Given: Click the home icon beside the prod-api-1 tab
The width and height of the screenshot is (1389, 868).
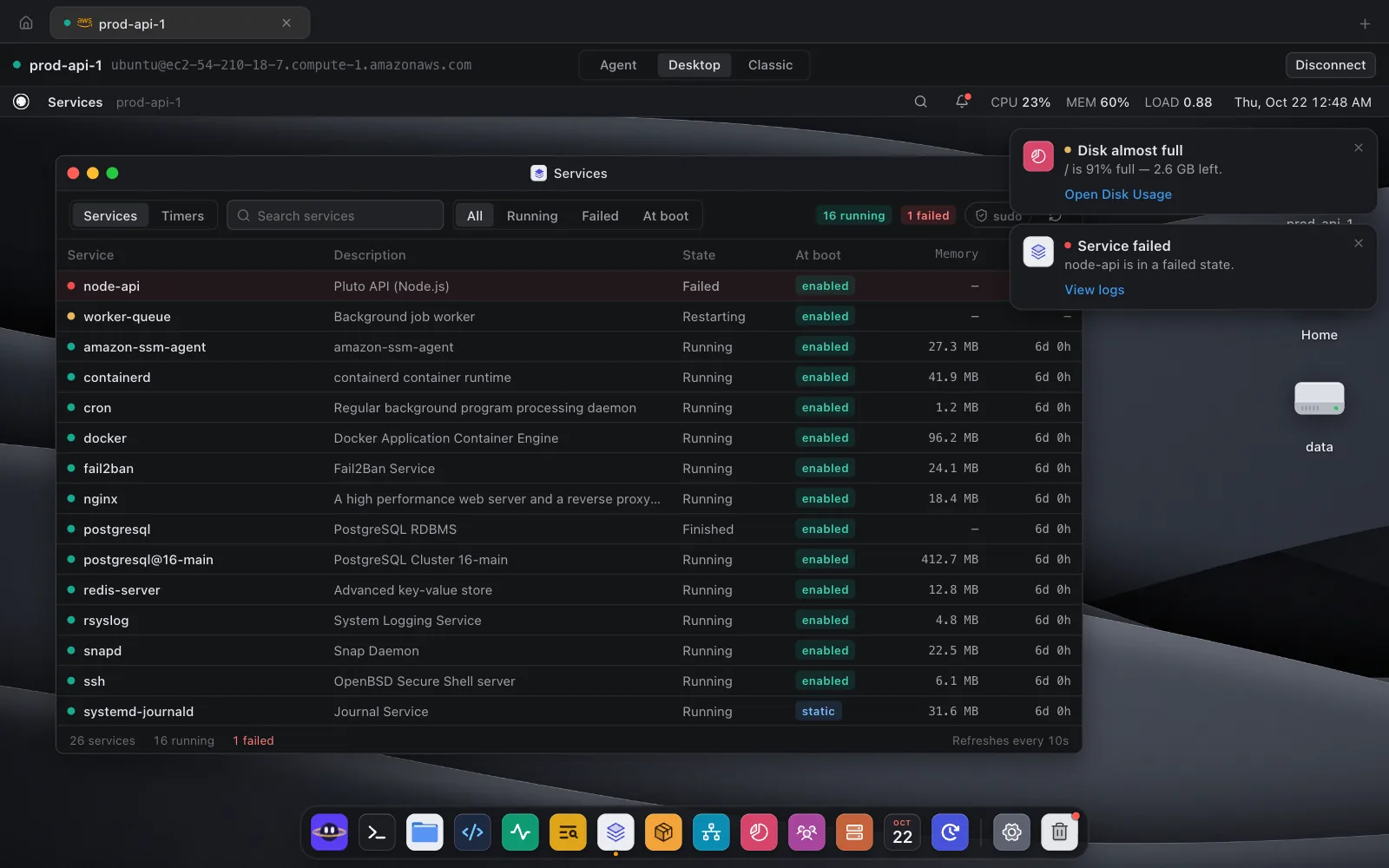Looking at the screenshot, I should pos(26,23).
